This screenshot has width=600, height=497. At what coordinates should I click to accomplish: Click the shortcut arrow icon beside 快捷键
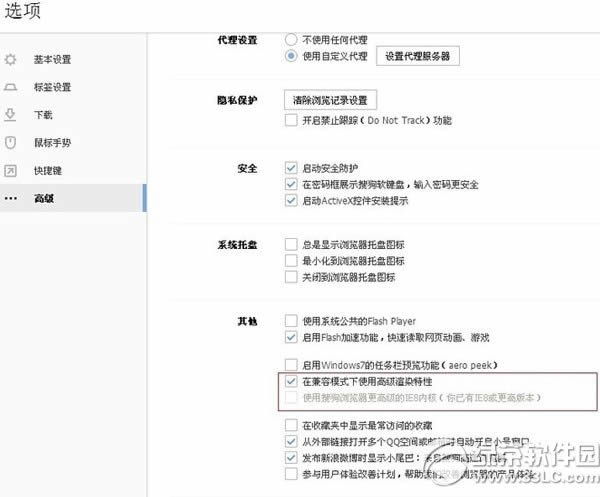(x=10, y=171)
